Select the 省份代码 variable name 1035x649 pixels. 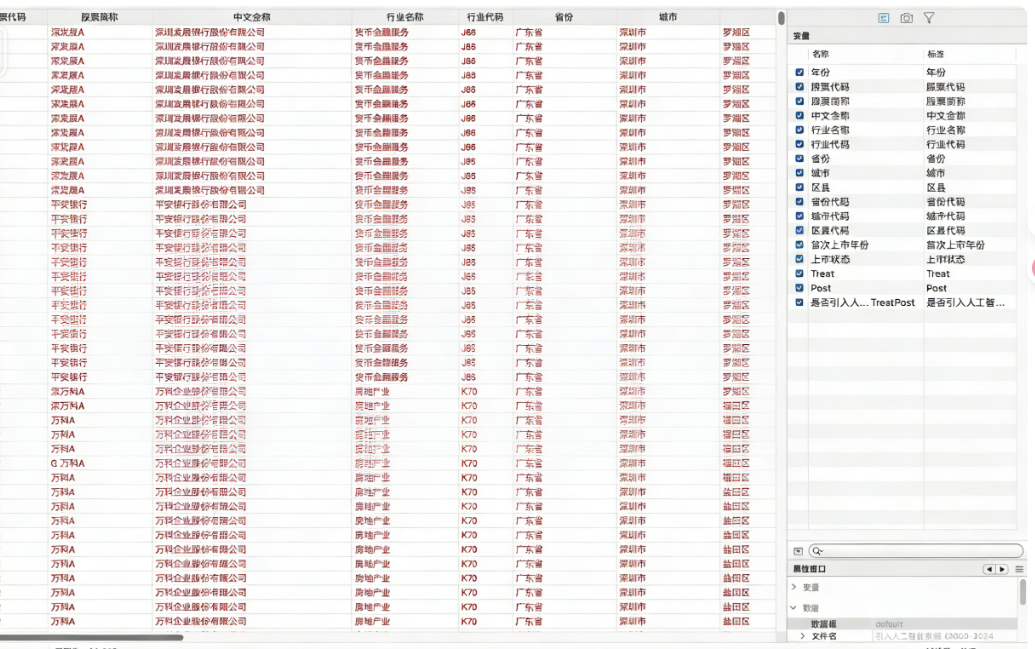[x=830, y=201]
